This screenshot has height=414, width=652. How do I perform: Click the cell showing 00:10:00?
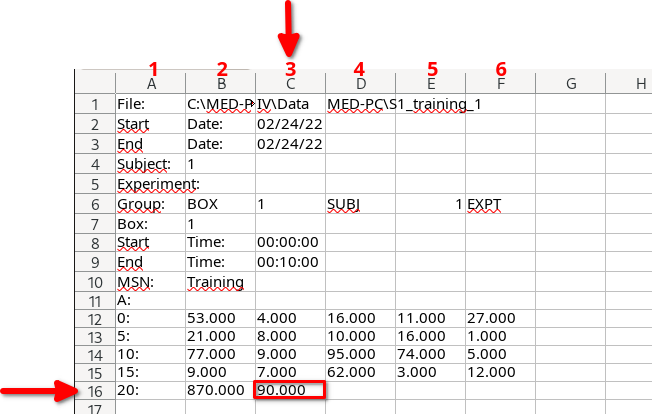coord(290,262)
